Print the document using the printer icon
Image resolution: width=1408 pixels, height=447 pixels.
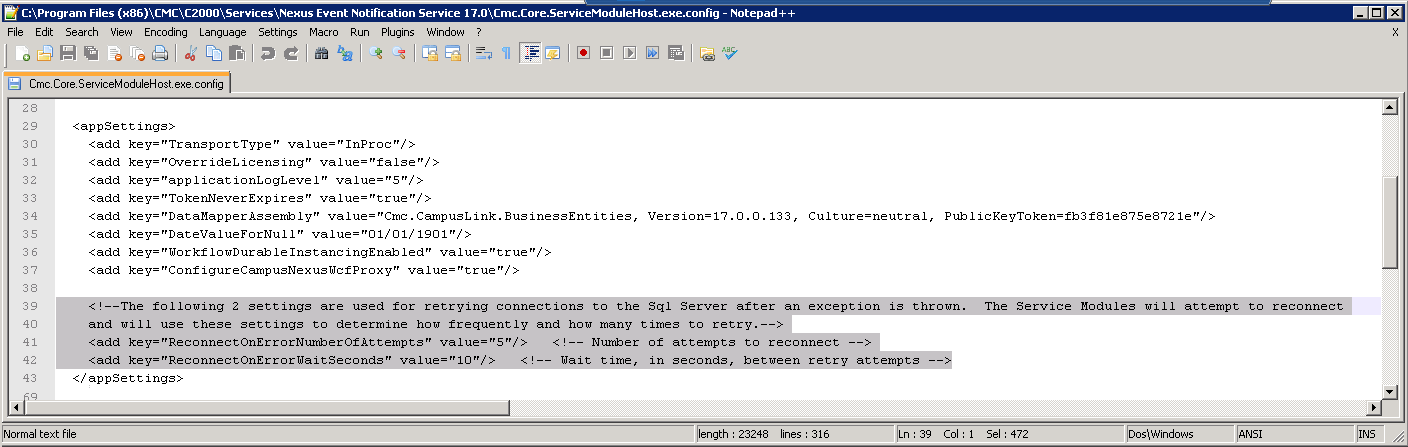coord(160,53)
